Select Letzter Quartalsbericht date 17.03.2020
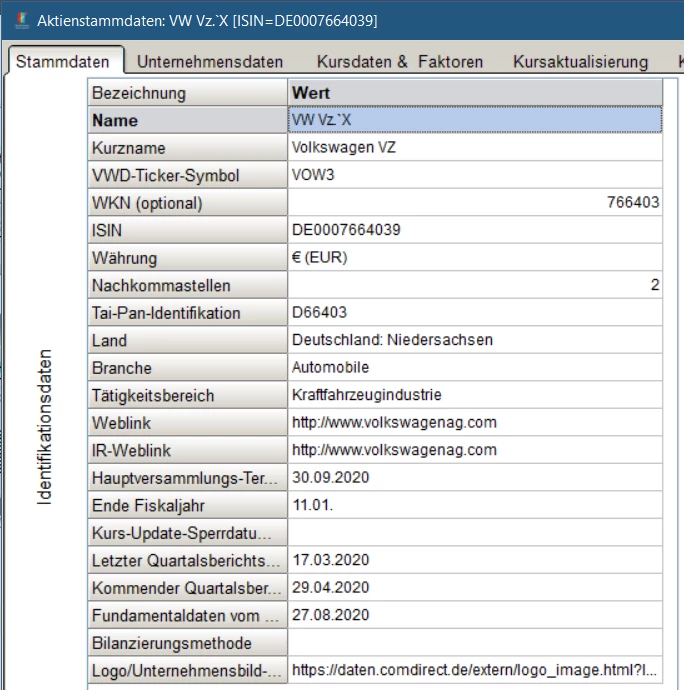Image resolution: width=684 pixels, height=690 pixels. [475, 560]
